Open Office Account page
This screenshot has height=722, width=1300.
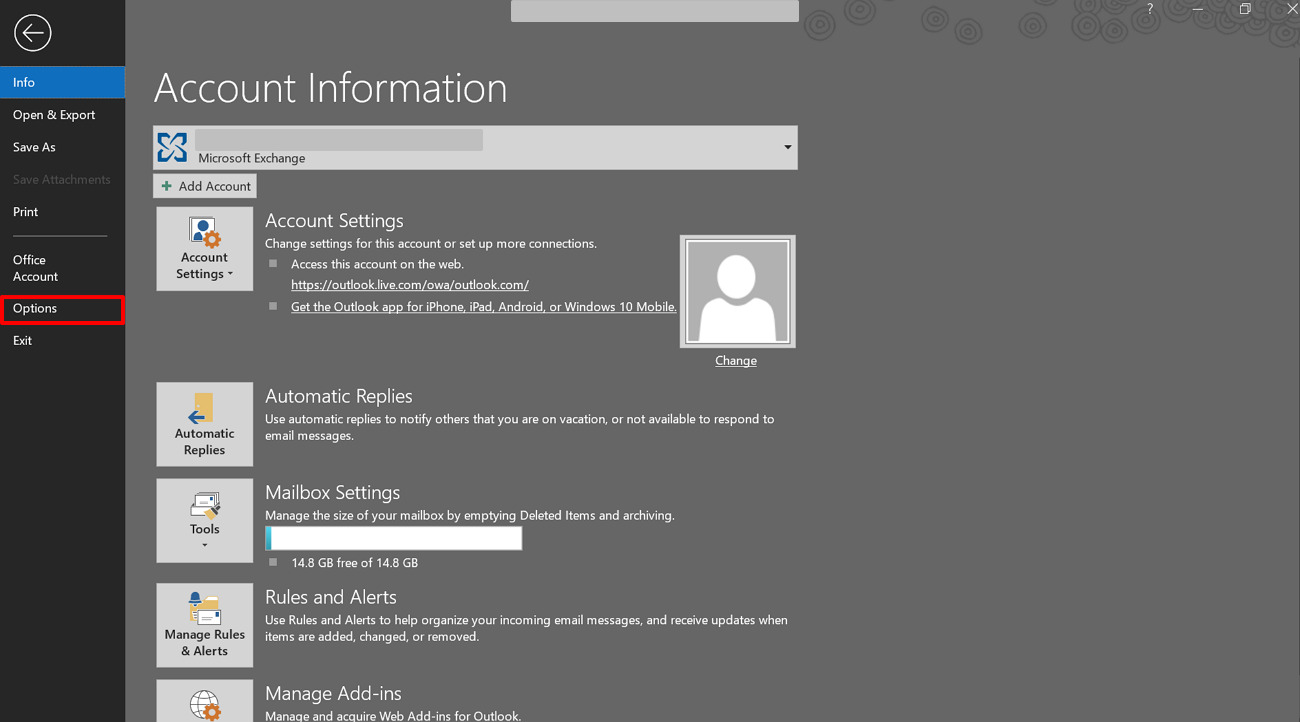62,268
